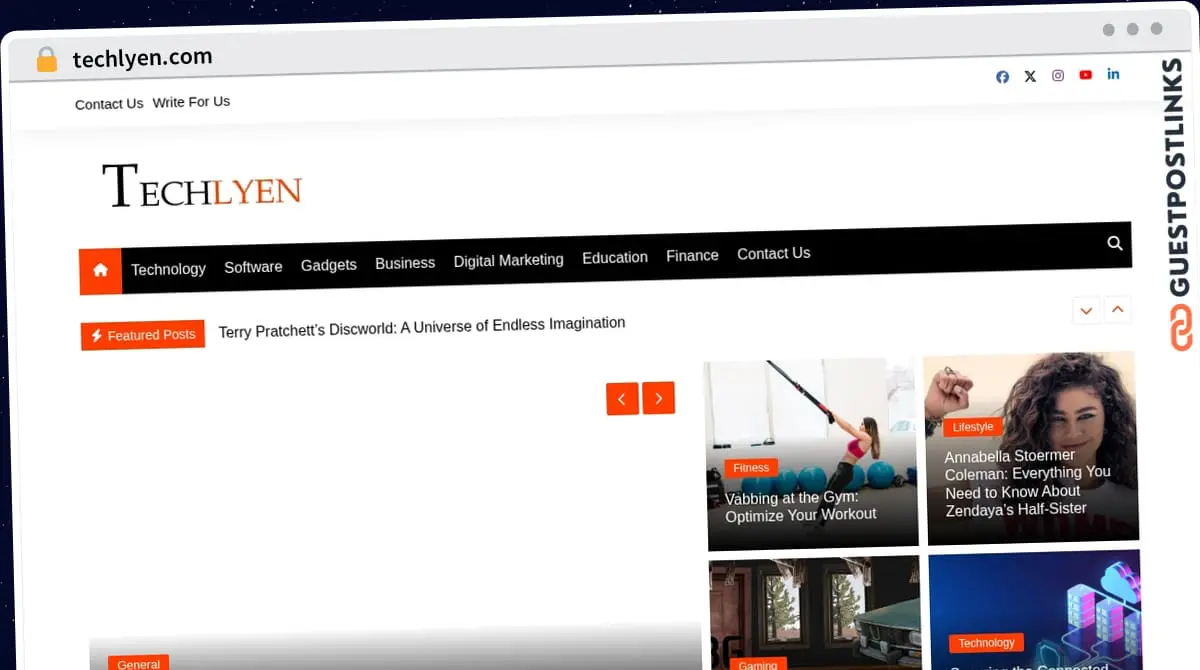
Task: Click the Write For Us link
Action: (x=191, y=102)
